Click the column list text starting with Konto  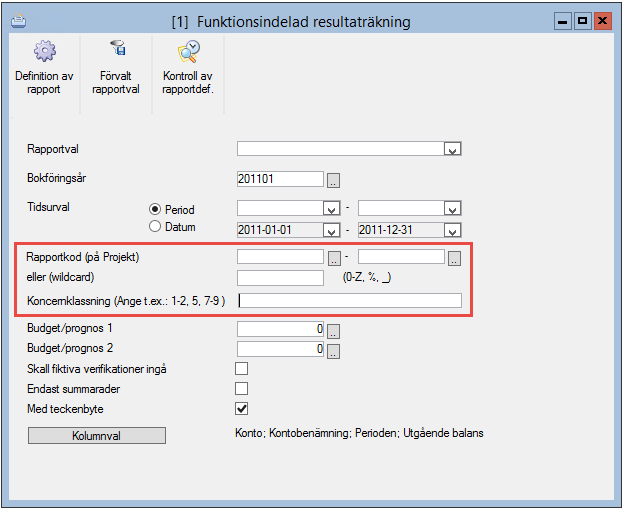click(359, 433)
